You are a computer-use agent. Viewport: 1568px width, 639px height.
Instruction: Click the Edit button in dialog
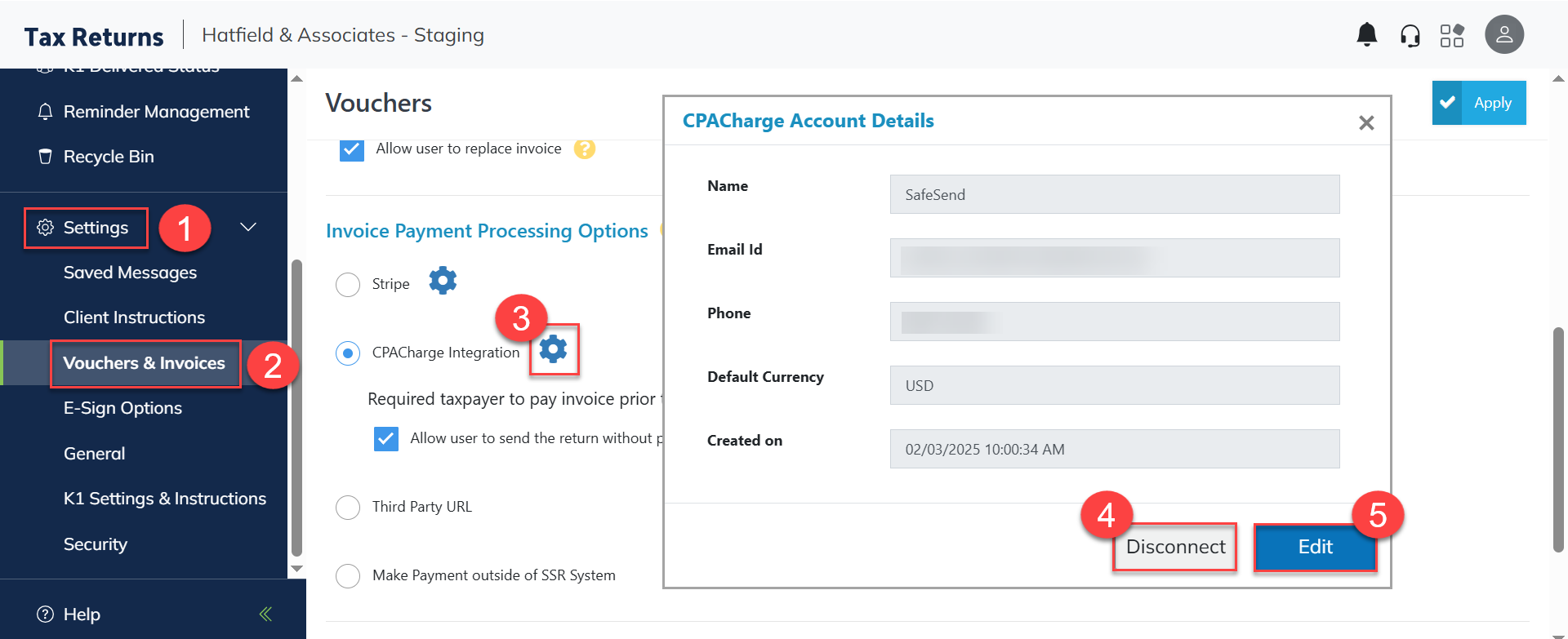coord(1315,547)
